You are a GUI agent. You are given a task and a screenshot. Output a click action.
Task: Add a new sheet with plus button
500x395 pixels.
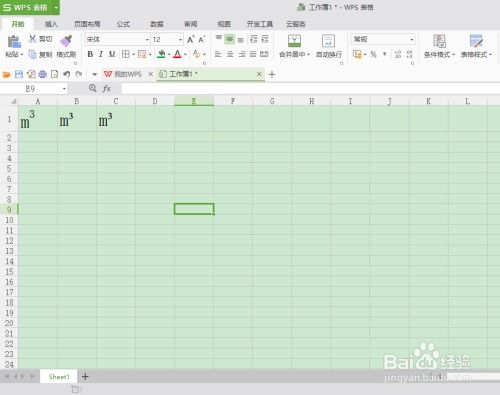tap(85, 377)
